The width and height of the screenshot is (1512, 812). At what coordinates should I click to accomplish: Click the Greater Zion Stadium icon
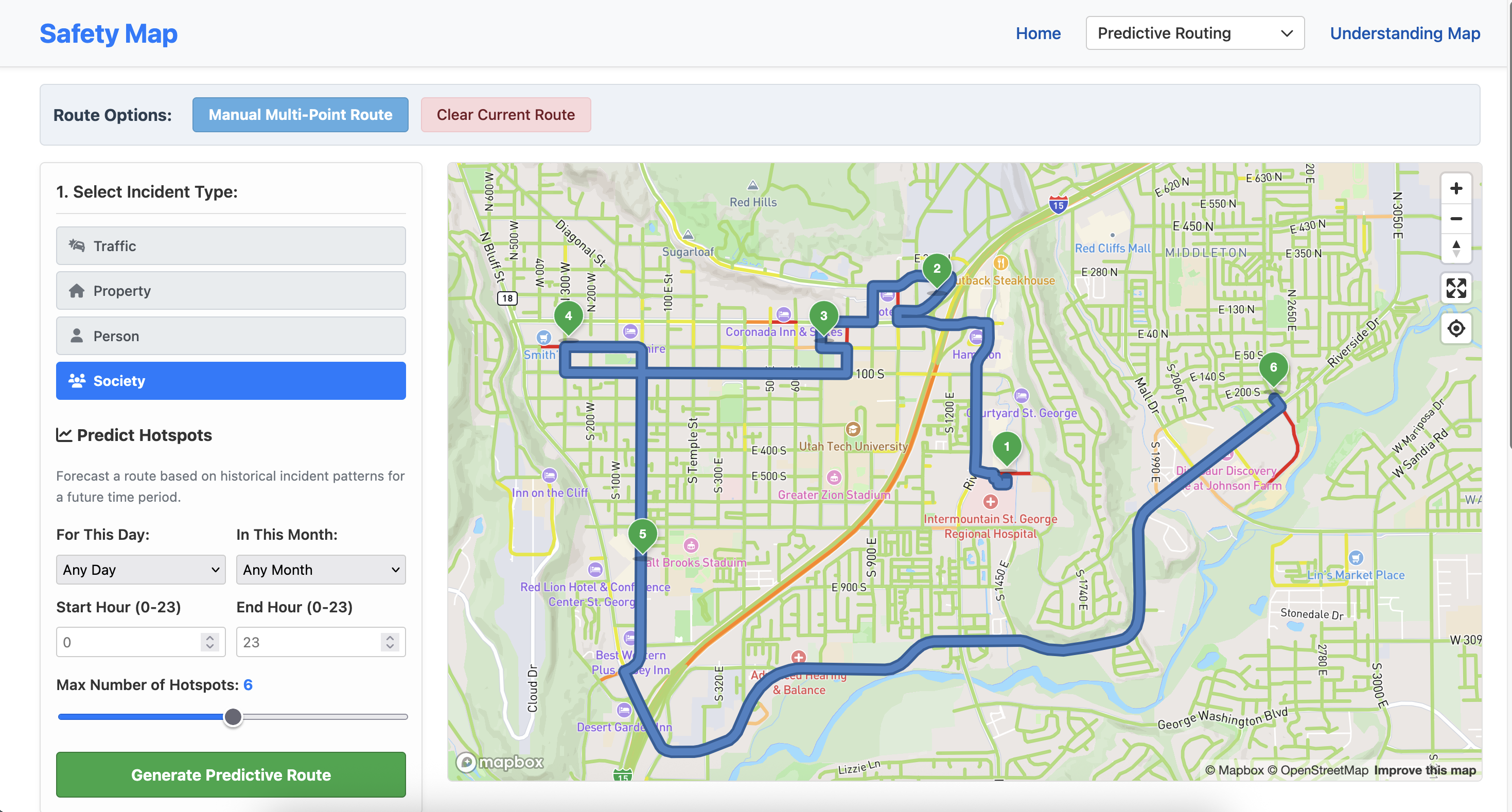(834, 477)
